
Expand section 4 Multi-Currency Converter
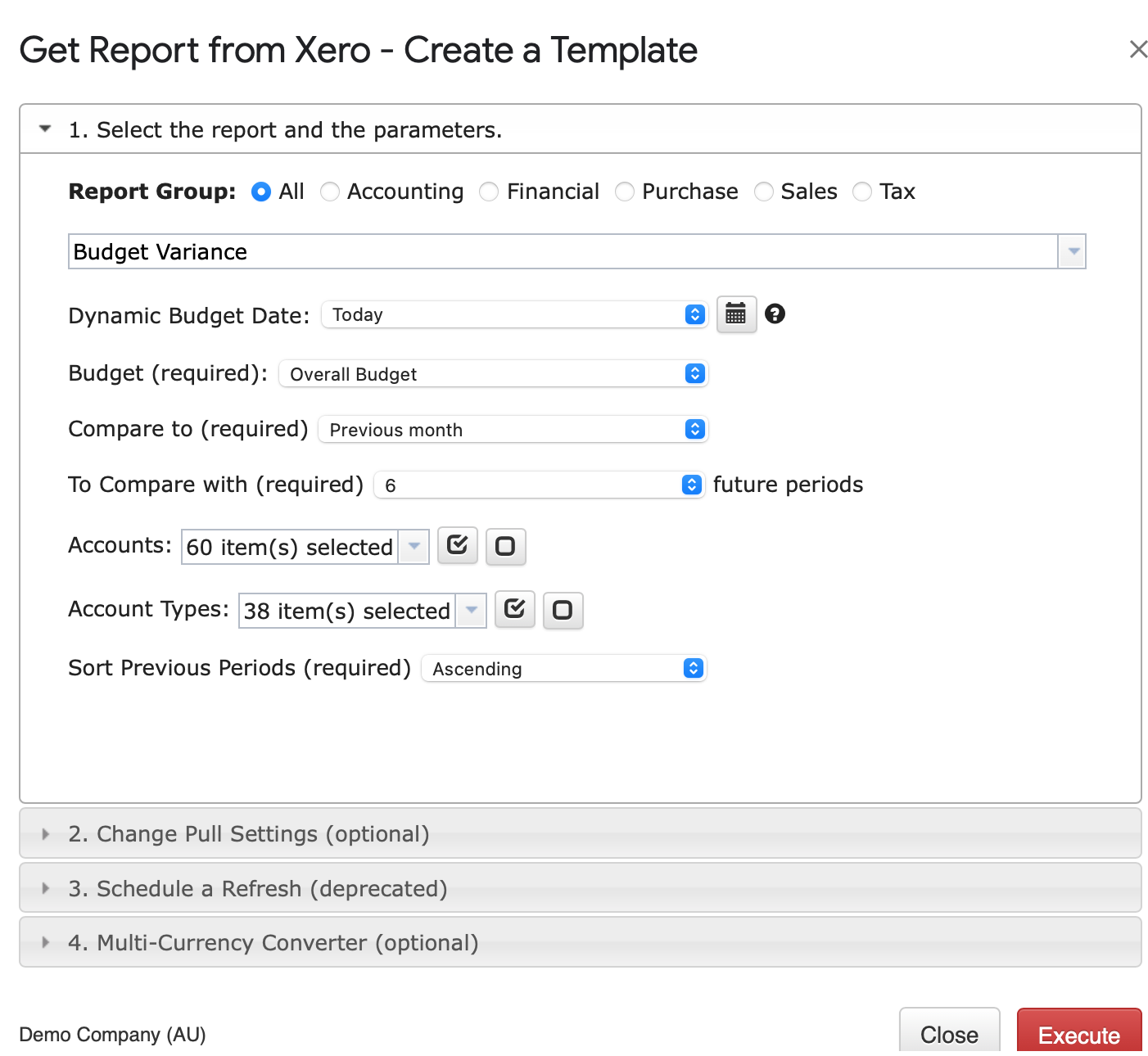tap(581, 942)
